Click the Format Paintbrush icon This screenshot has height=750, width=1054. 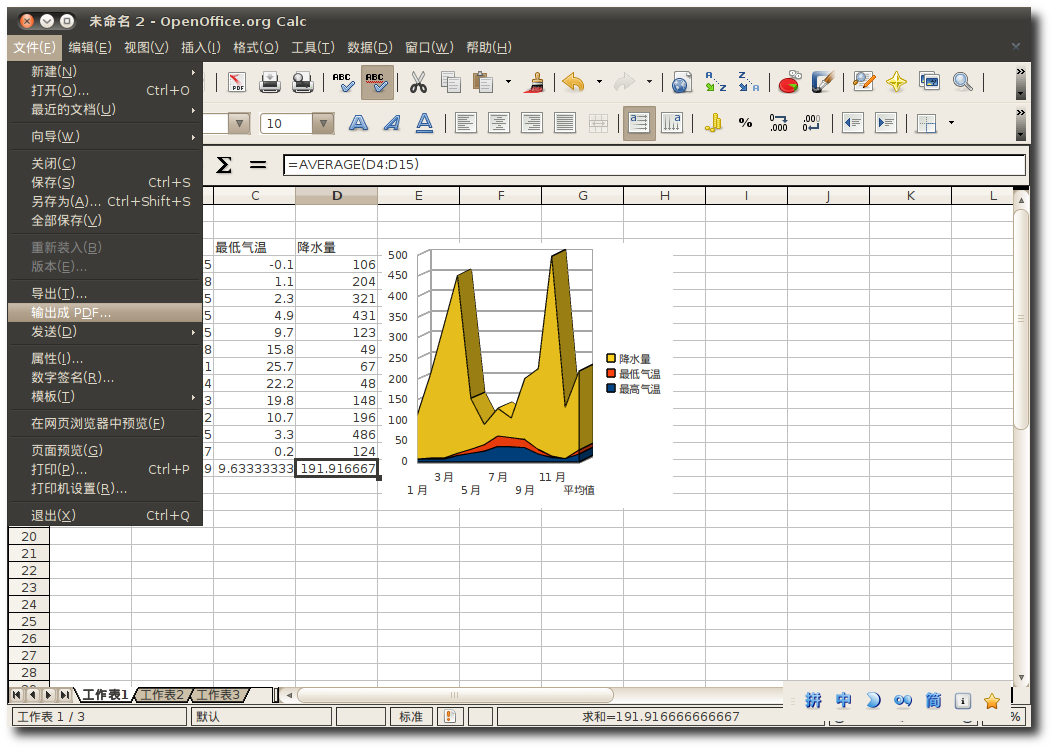coord(535,83)
